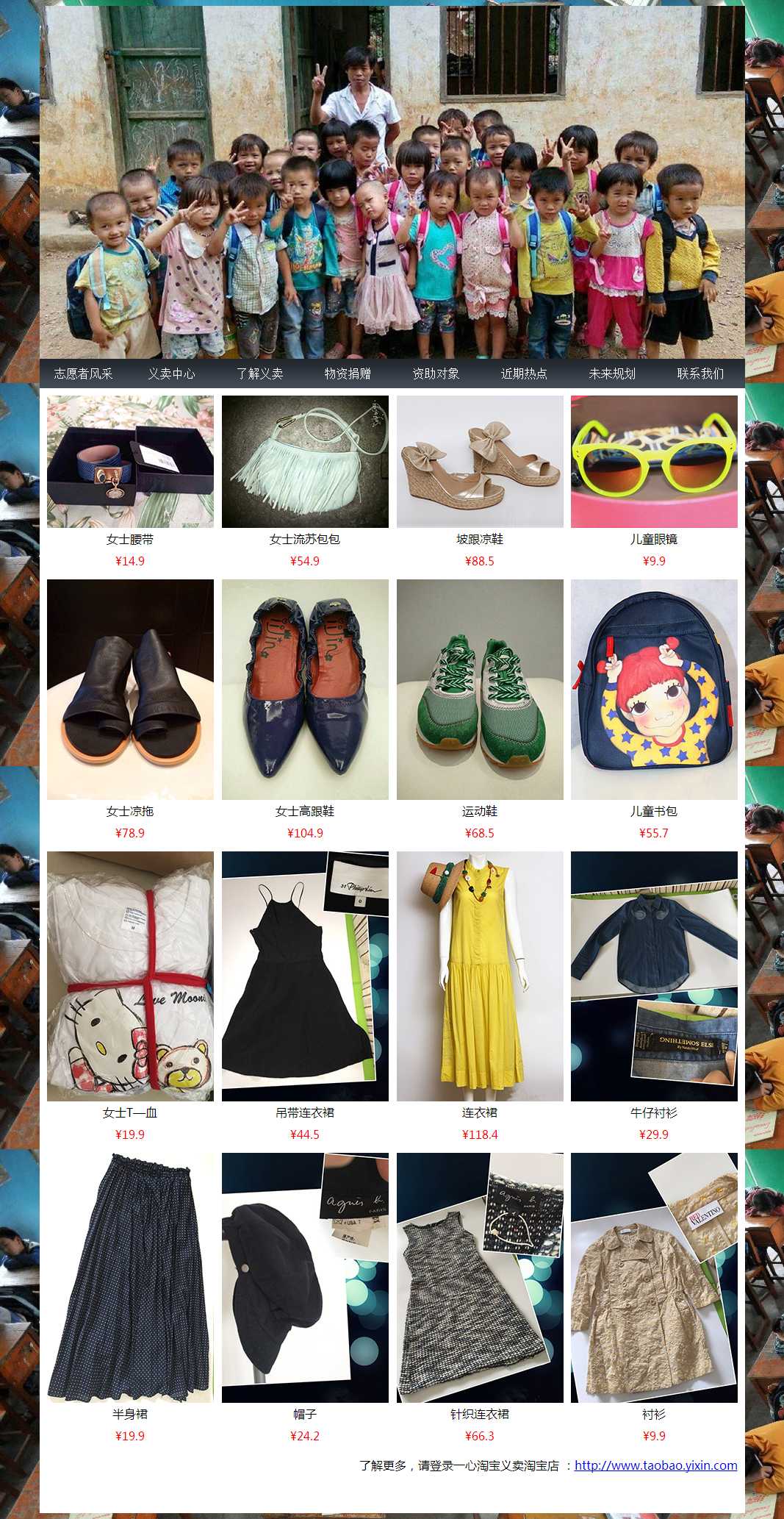Open the Hello Kitty T-shirt thumbnail

(130, 976)
